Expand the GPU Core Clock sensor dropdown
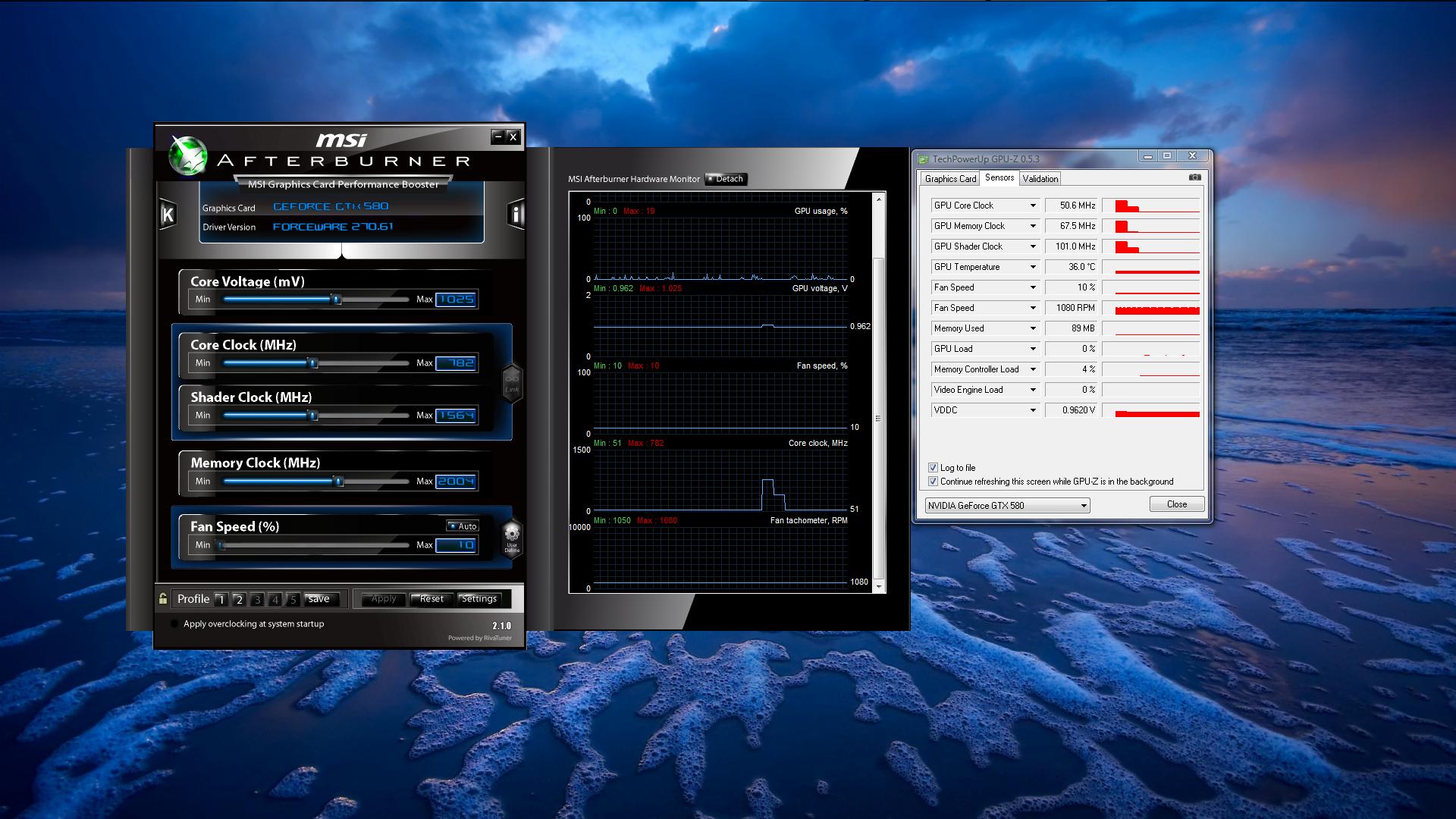 [x=1032, y=206]
